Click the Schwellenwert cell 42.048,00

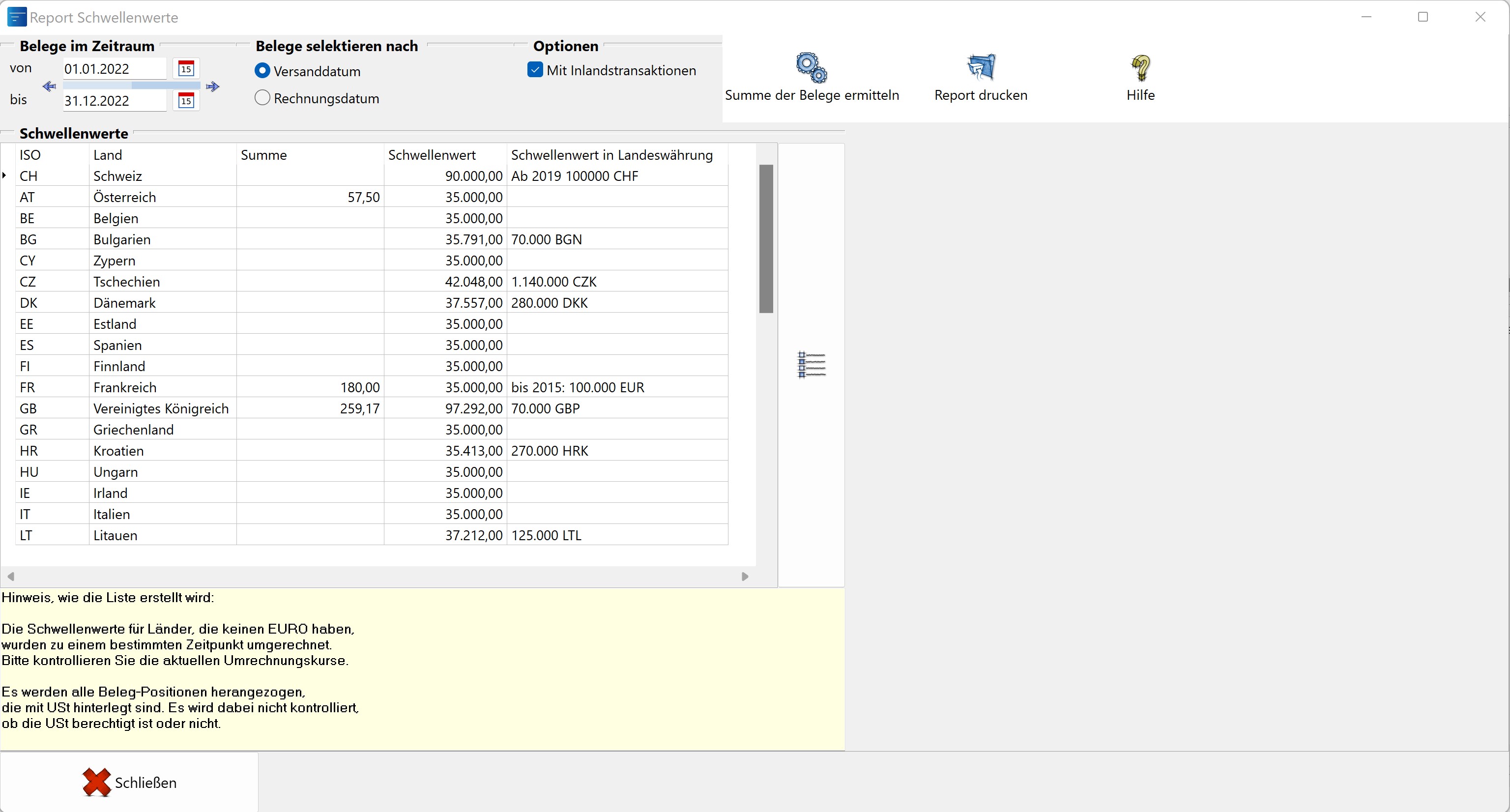pos(445,282)
